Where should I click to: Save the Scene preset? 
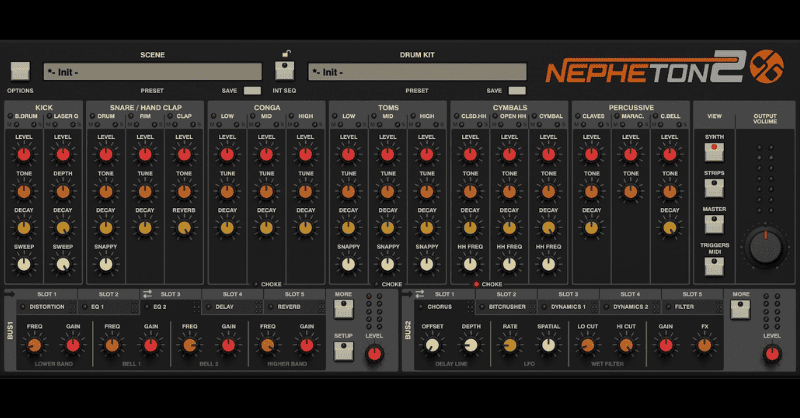[252, 91]
